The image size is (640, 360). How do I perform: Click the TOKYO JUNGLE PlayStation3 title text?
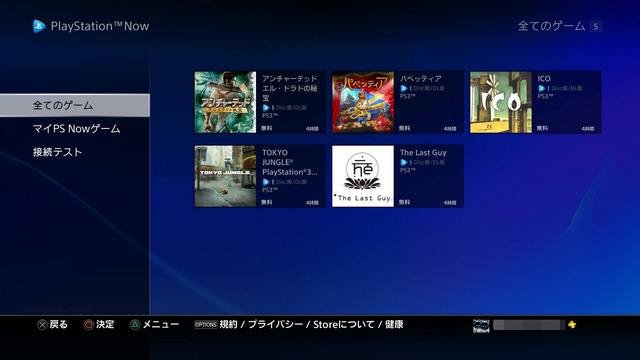point(290,162)
